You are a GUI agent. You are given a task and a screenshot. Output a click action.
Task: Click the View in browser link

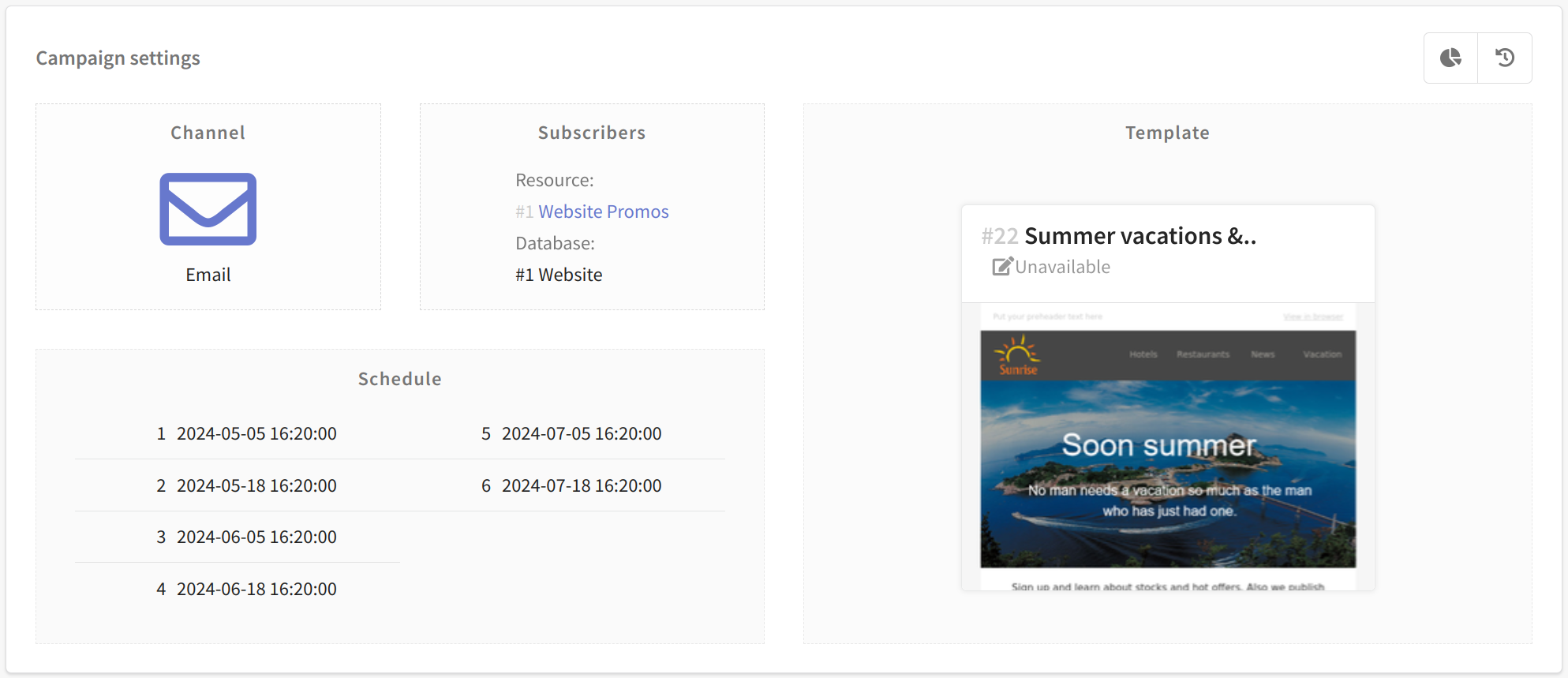coord(1313,317)
